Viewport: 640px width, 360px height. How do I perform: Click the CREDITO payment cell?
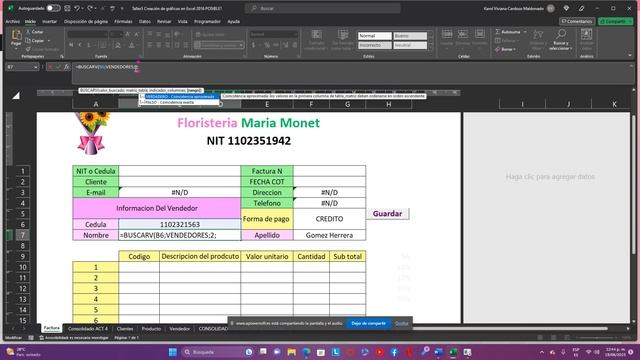pos(329,219)
